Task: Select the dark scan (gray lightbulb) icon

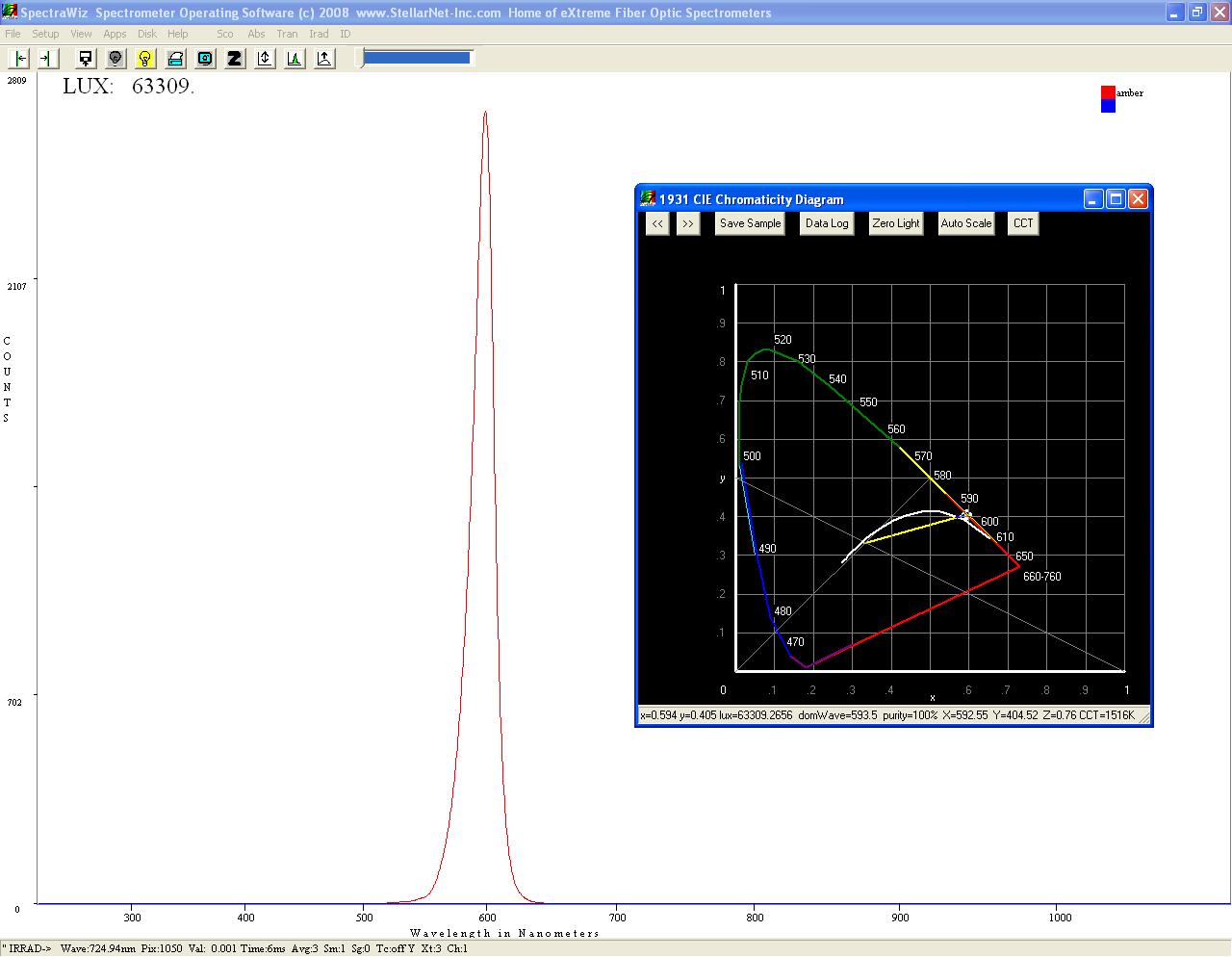Action: (115, 58)
